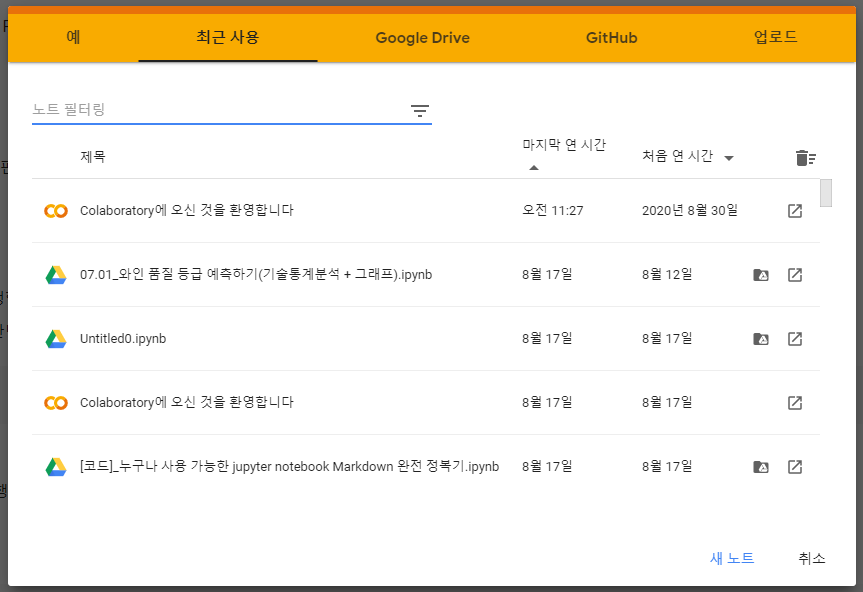Image resolution: width=863 pixels, height=592 pixels.
Task: Open Colaboratory notebook last opened 8월 17일
Action: tap(187, 402)
